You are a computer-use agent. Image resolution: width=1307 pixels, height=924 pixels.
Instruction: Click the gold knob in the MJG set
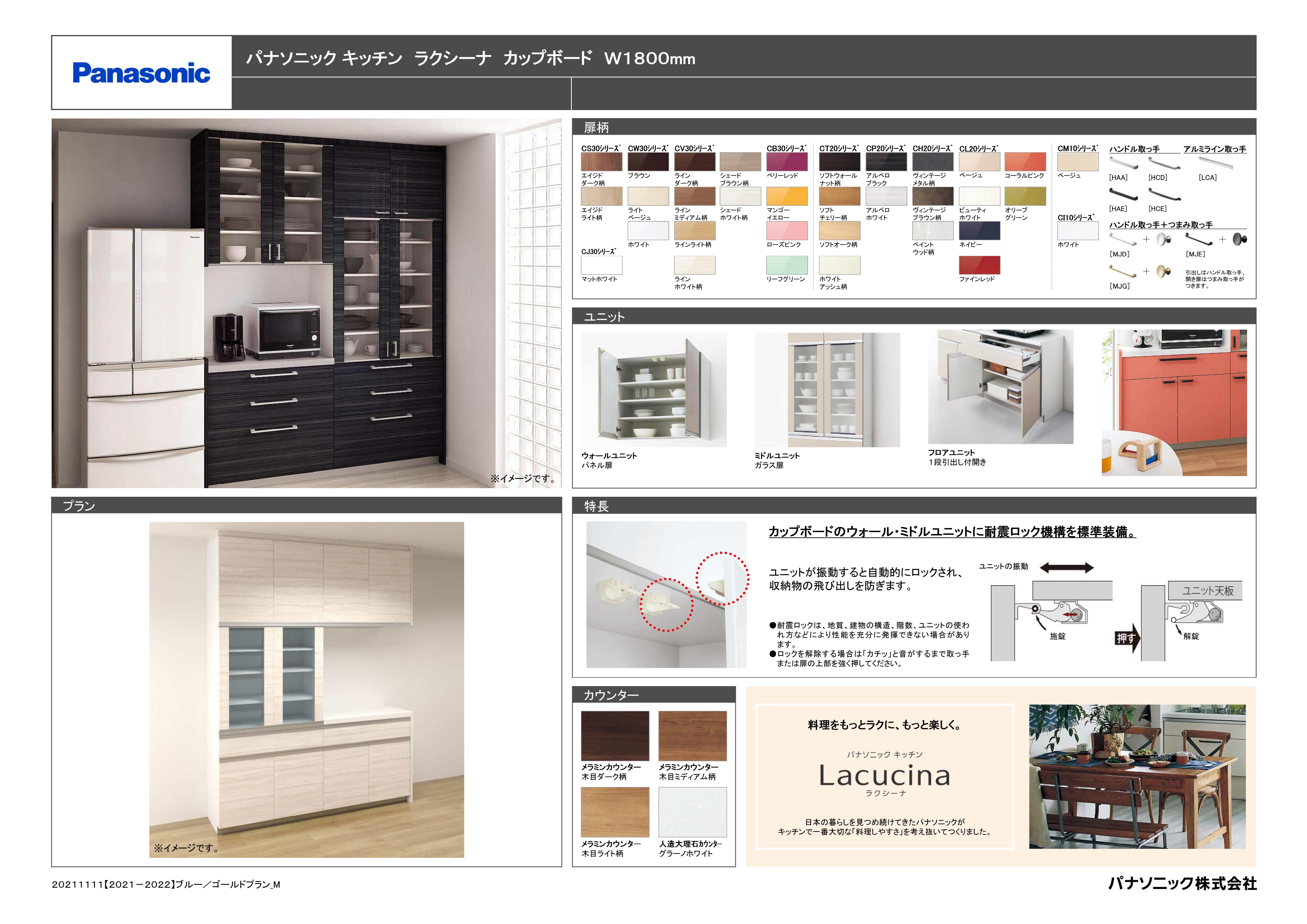[1164, 272]
